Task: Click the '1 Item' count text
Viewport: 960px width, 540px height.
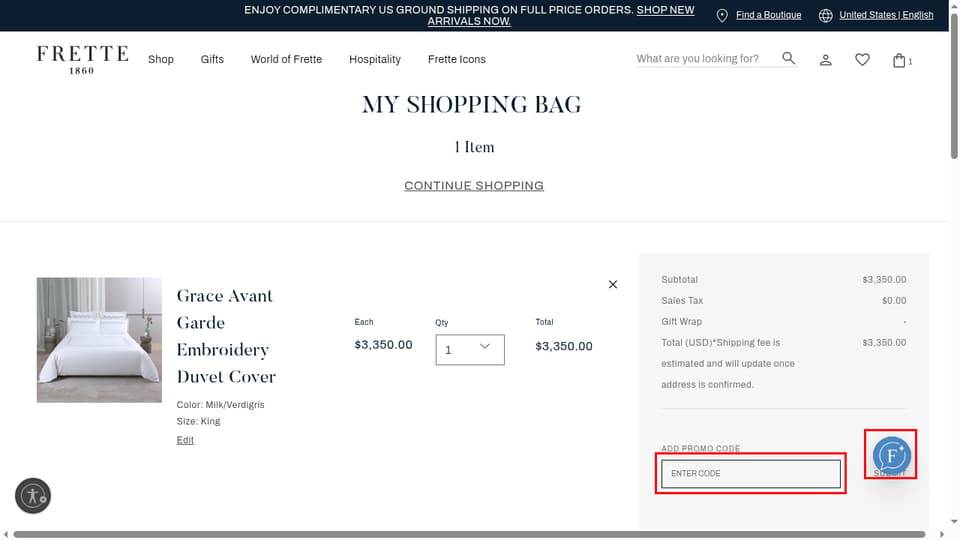Action: pos(474,147)
